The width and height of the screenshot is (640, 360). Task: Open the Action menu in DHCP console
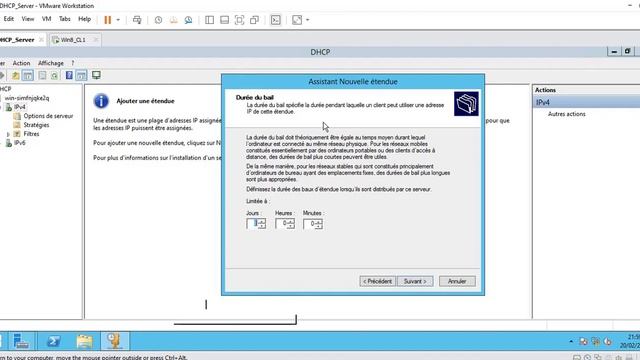(21, 63)
